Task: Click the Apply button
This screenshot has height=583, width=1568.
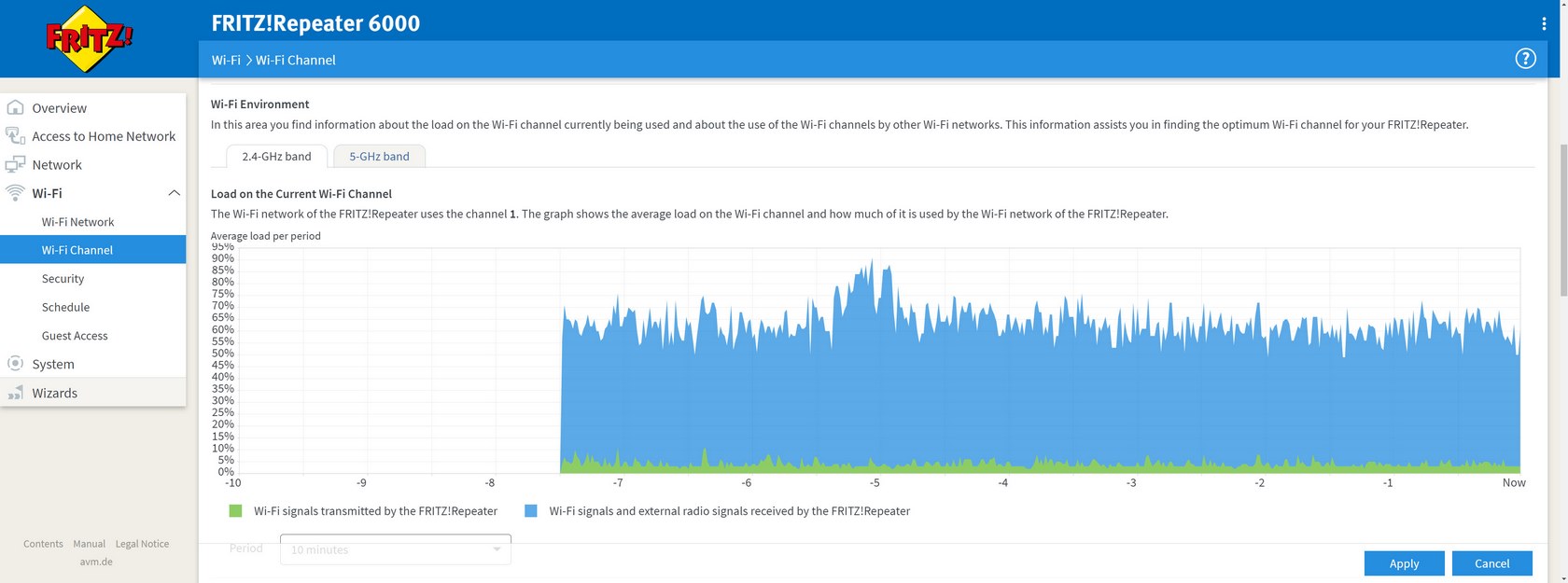Action: click(1404, 563)
